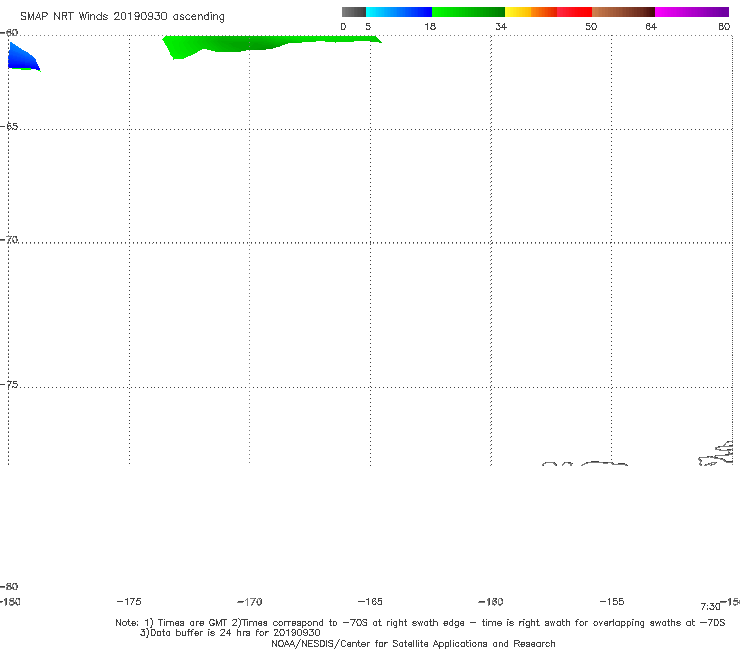
Task: Click the gray segment of the color scale
Action: coord(353,12)
